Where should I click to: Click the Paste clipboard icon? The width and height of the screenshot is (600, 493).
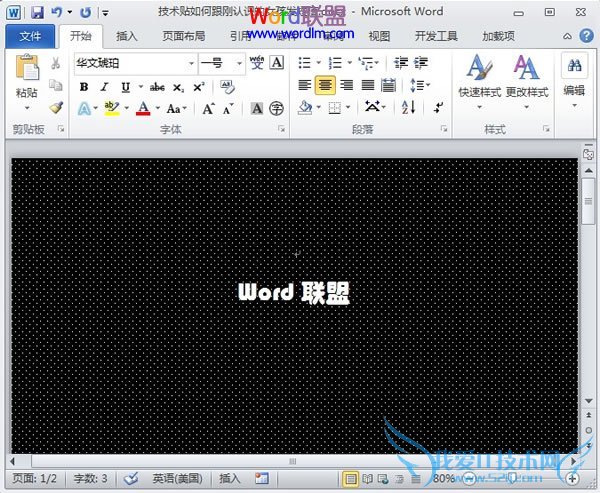(x=27, y=67)
